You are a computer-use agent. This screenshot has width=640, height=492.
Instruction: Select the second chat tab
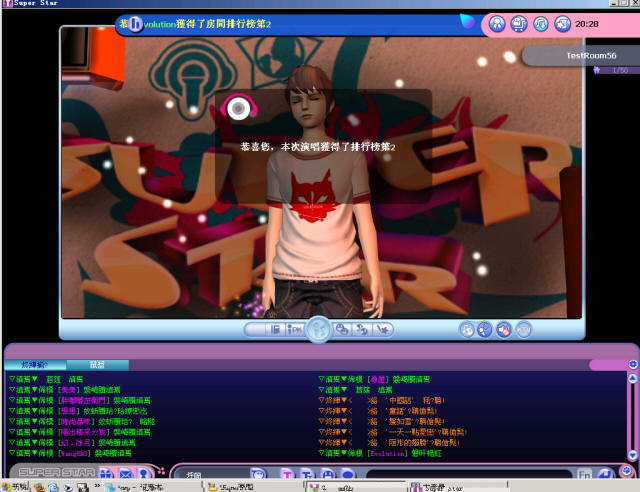tap(98, 365)
